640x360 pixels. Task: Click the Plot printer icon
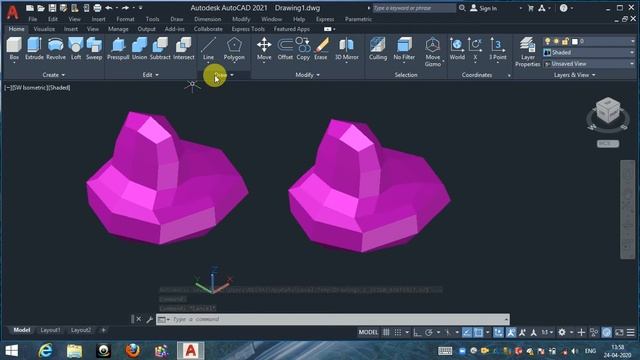click(97, 8)
